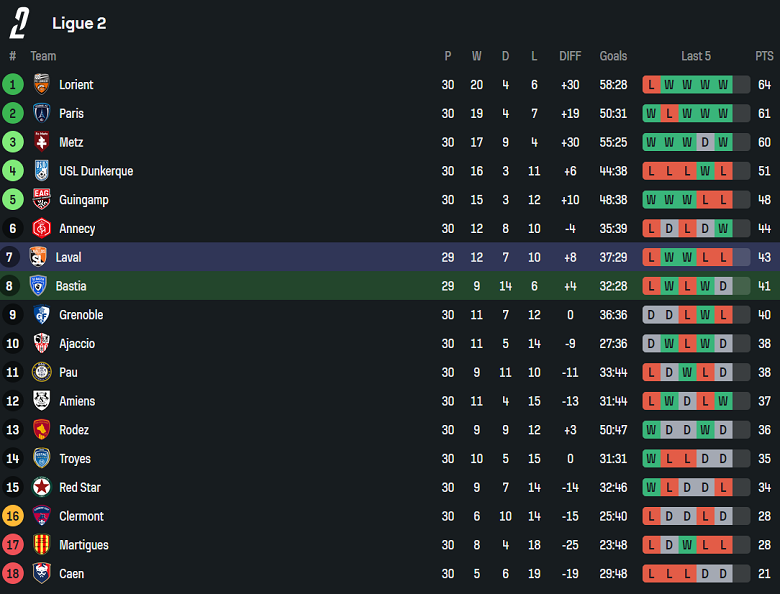Click the Caen team badge
Image resolution: width=780 pixels, height=594 pixels.
[41, 574]
